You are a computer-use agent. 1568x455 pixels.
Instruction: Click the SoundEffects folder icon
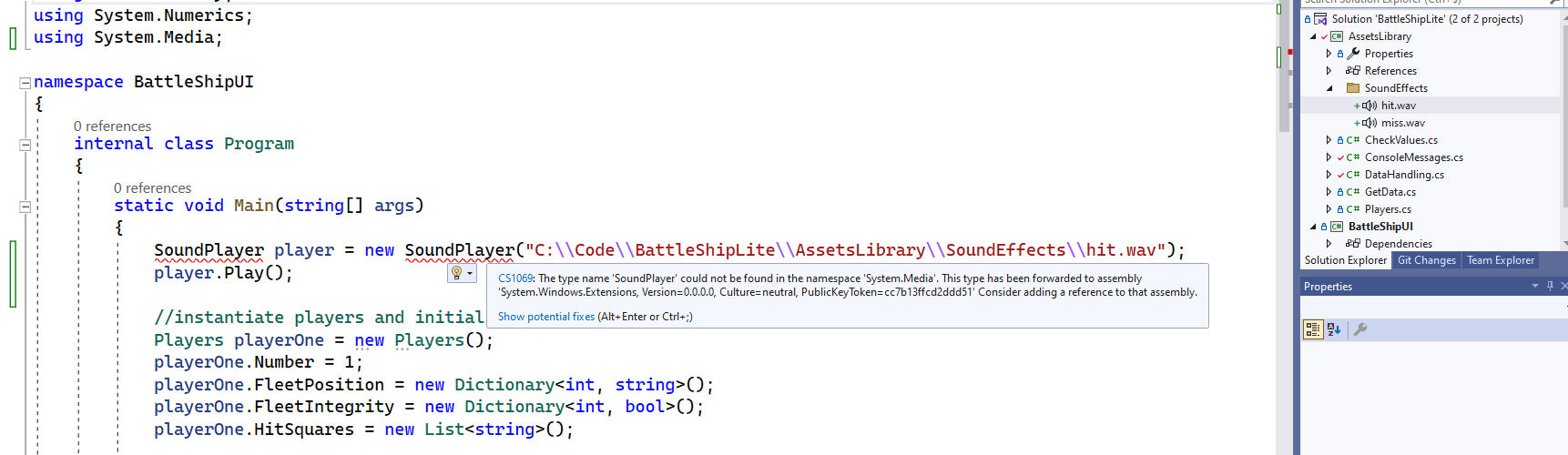click(1353, 88)
